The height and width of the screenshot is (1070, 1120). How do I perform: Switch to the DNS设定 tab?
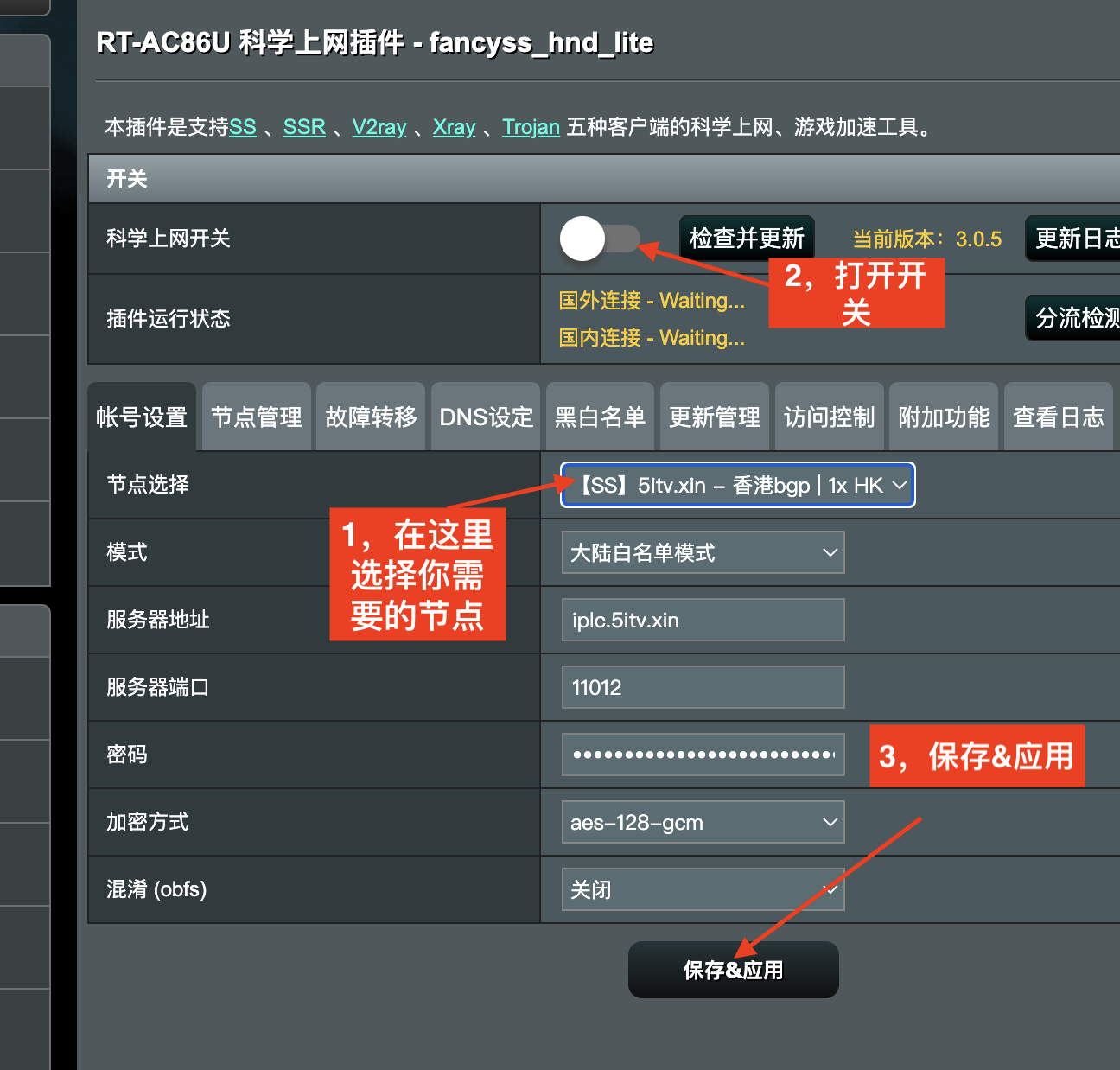pos(486,417)
